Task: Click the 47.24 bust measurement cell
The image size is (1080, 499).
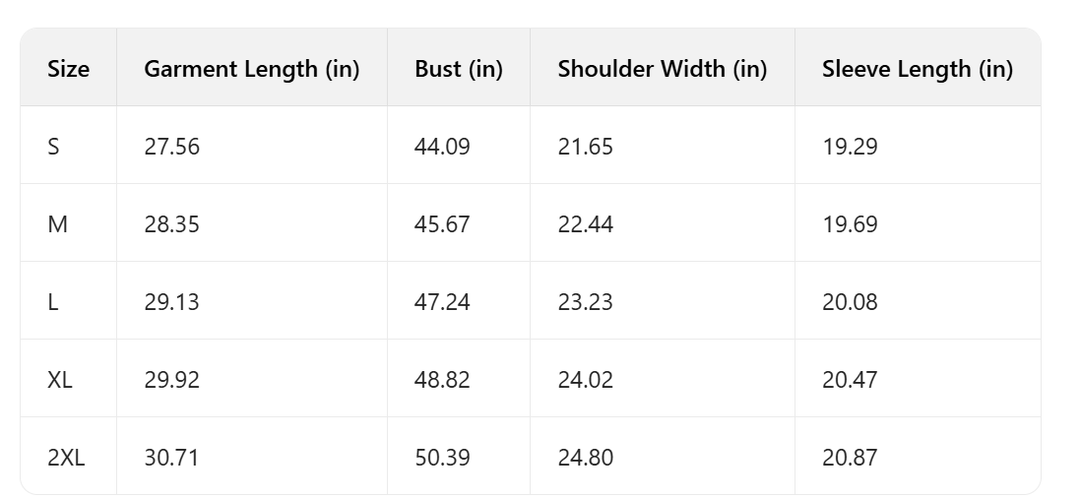Action: click(442, 302)
